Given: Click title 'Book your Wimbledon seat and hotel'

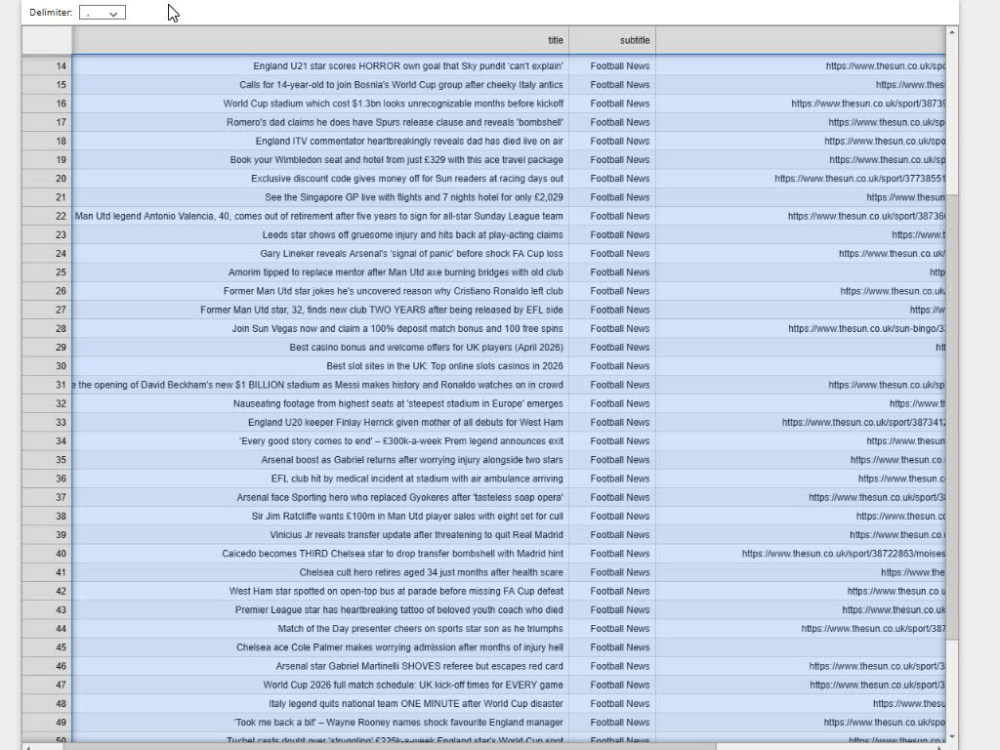Looking at the screenshot, I should [x=397, y=159].
